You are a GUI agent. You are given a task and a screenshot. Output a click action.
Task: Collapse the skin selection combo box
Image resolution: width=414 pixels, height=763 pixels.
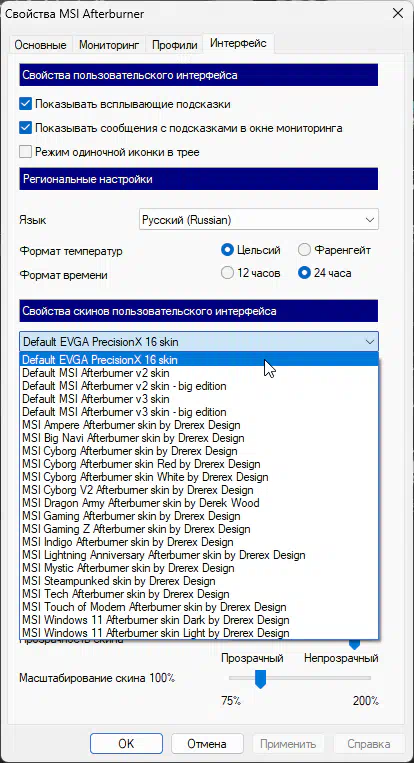[199, 342]
